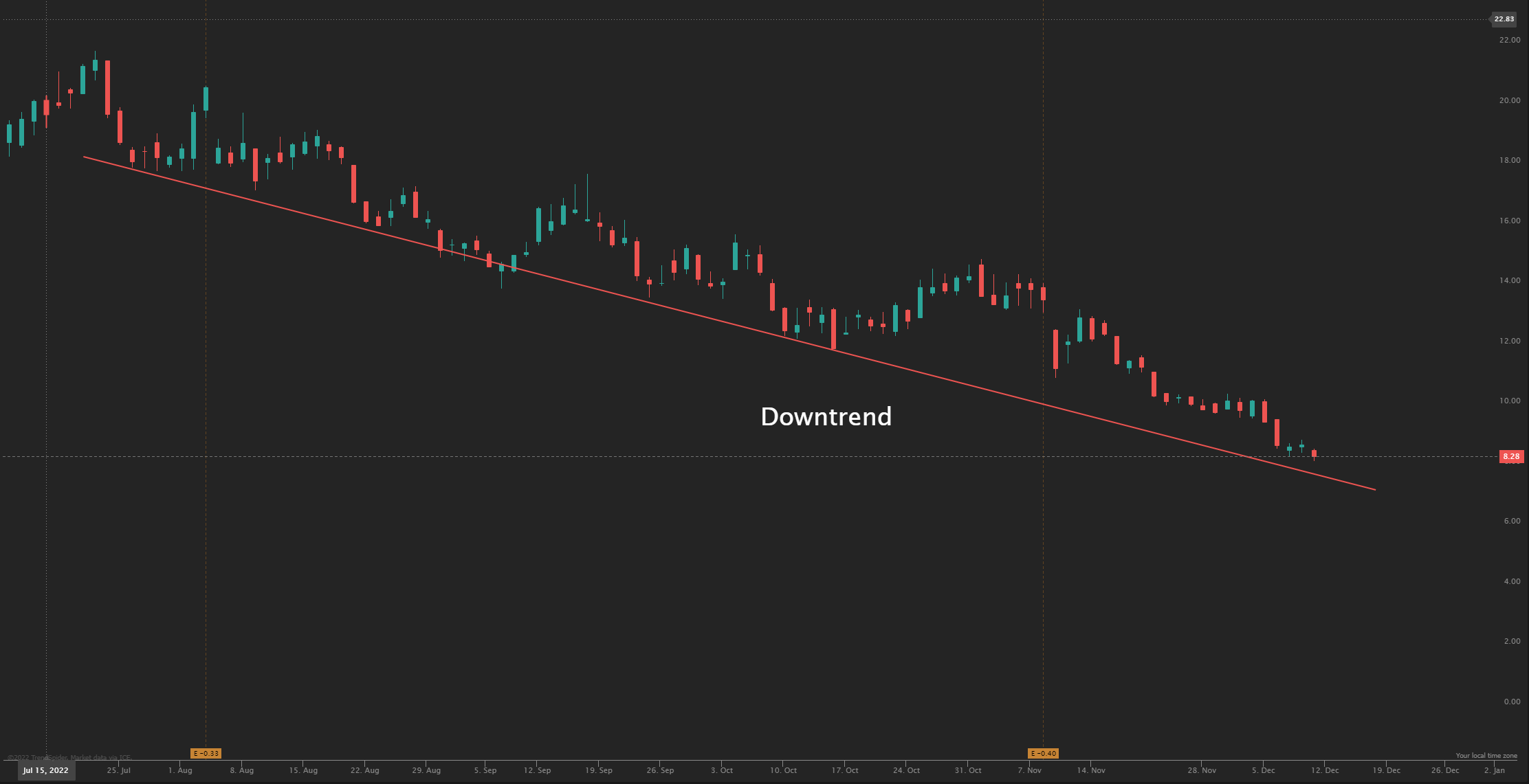
Task: Click the 22.83 price label
Action: [1504, 19]
